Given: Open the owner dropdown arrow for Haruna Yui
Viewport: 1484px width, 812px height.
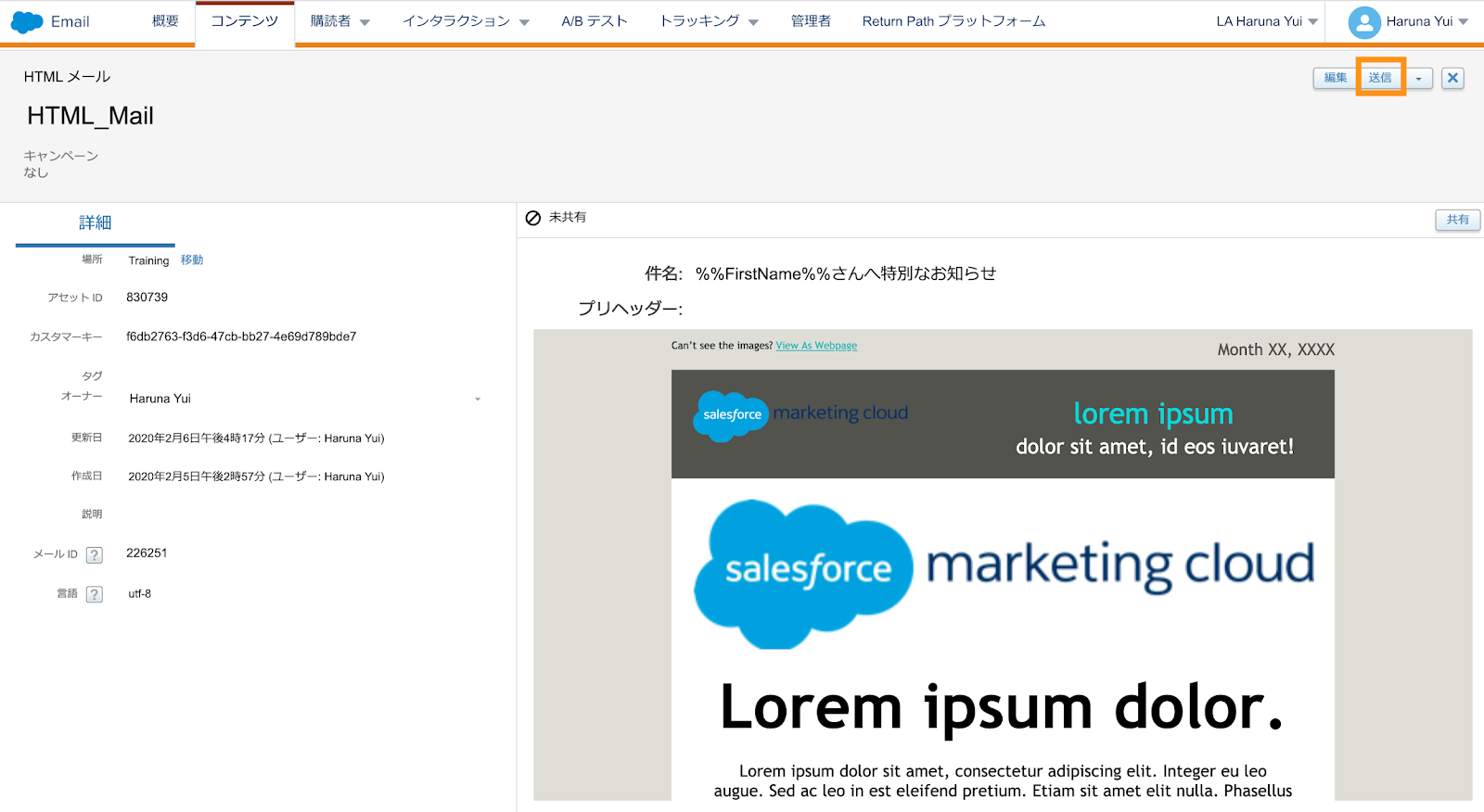Looking at the screenshot, I should [478, 399].
